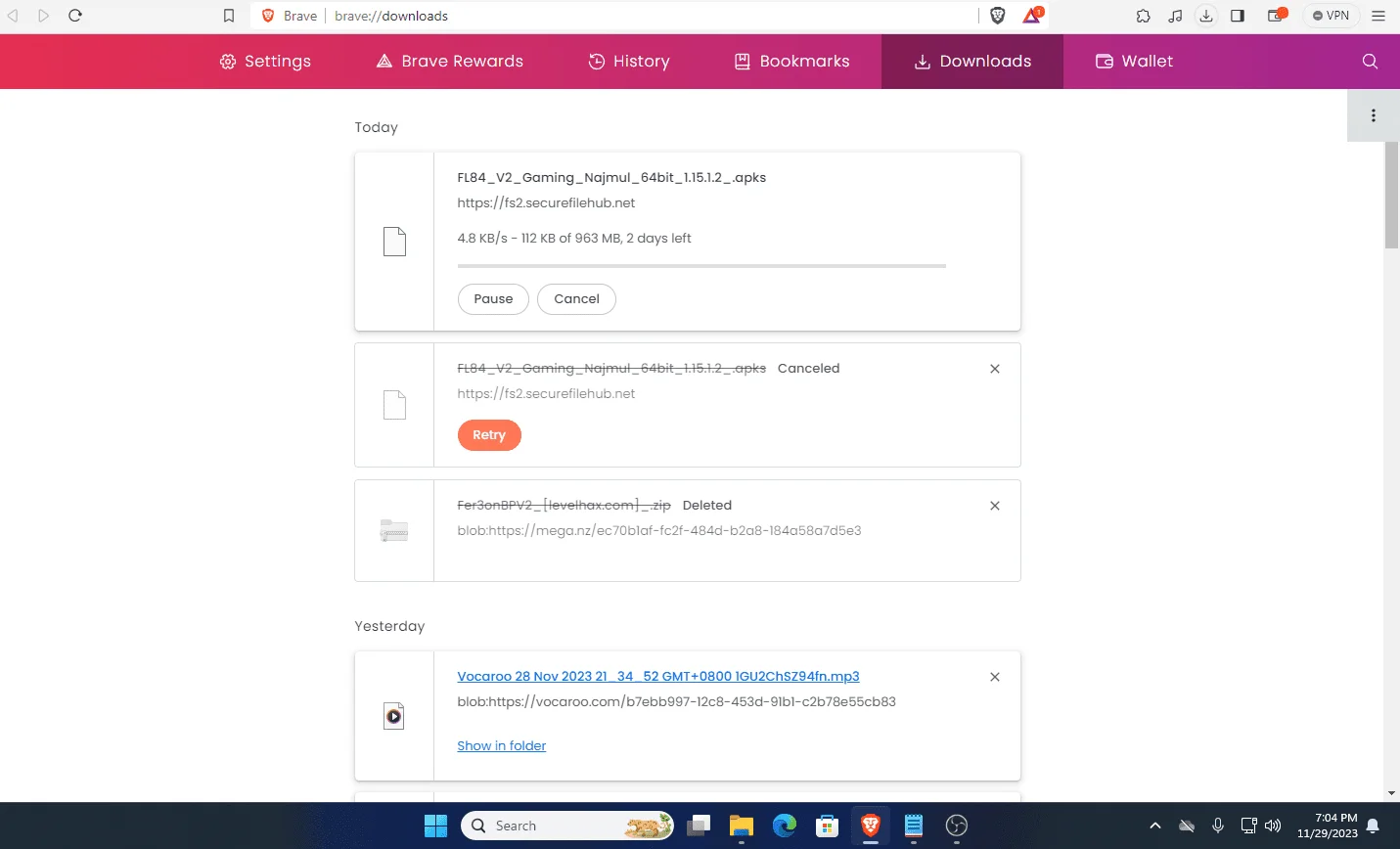
Task: Cancel the in-progress apks download
Action: point(576,299)
